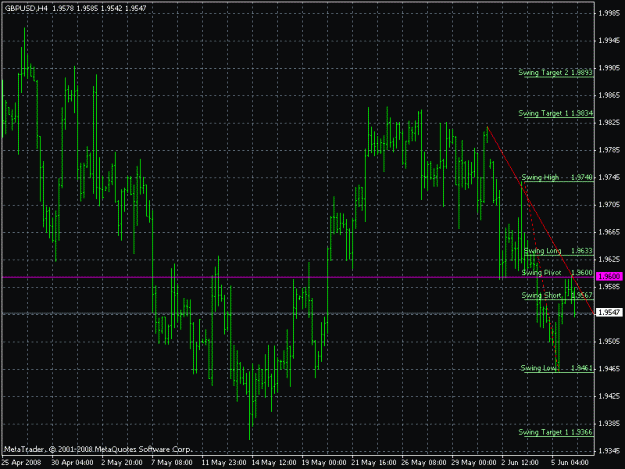Click the 1.9905 price axis label
Viewport: 625px width, 469px height.
[609, 68]
